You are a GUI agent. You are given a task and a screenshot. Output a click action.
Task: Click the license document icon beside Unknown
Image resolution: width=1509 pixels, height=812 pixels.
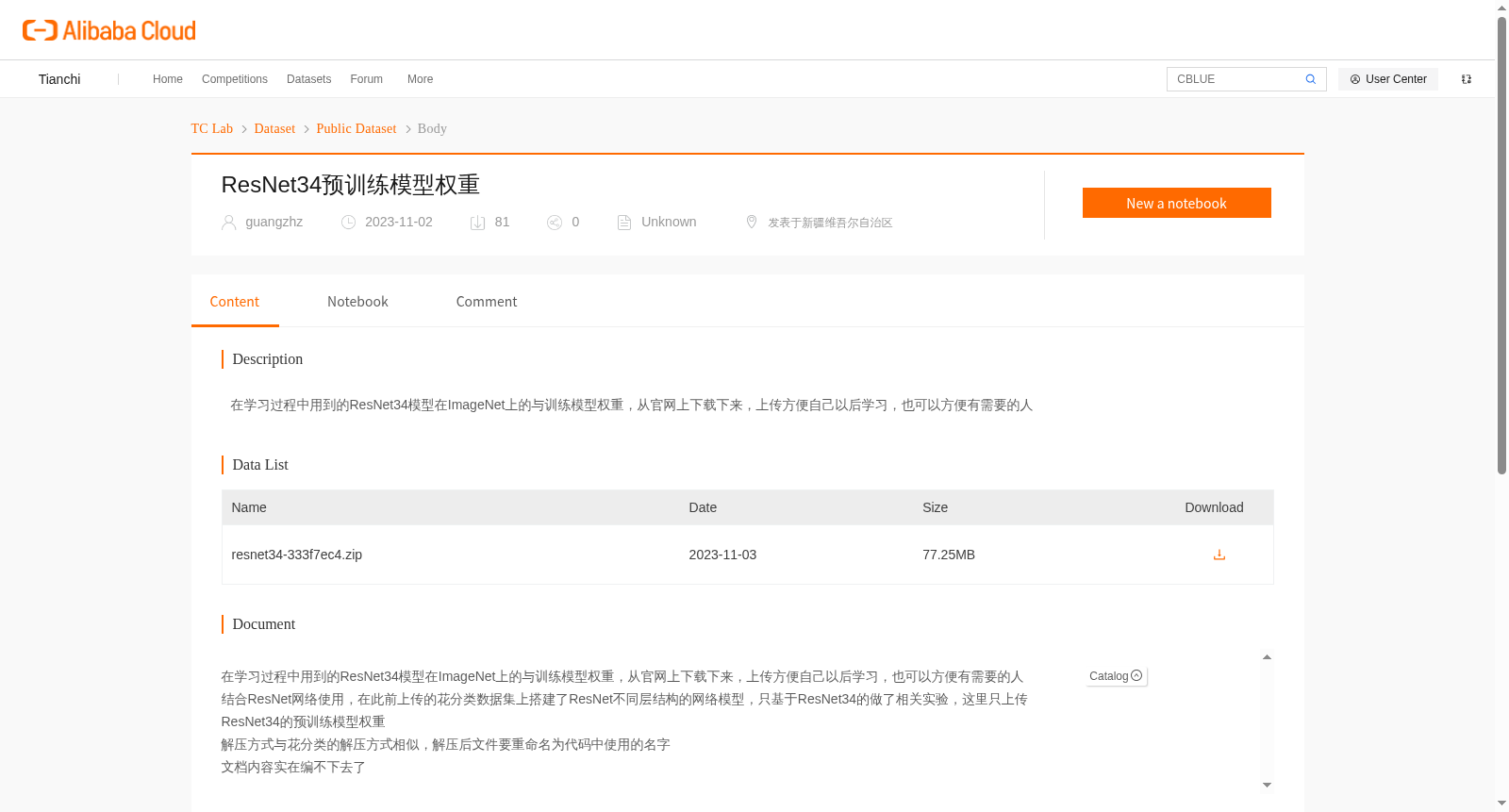click(624, 223)
